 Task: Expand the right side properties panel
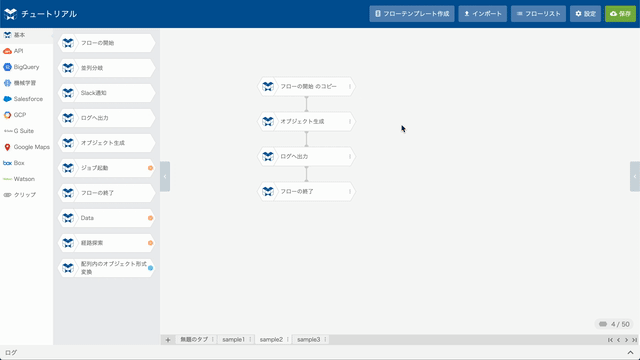(x=635, y=176)
